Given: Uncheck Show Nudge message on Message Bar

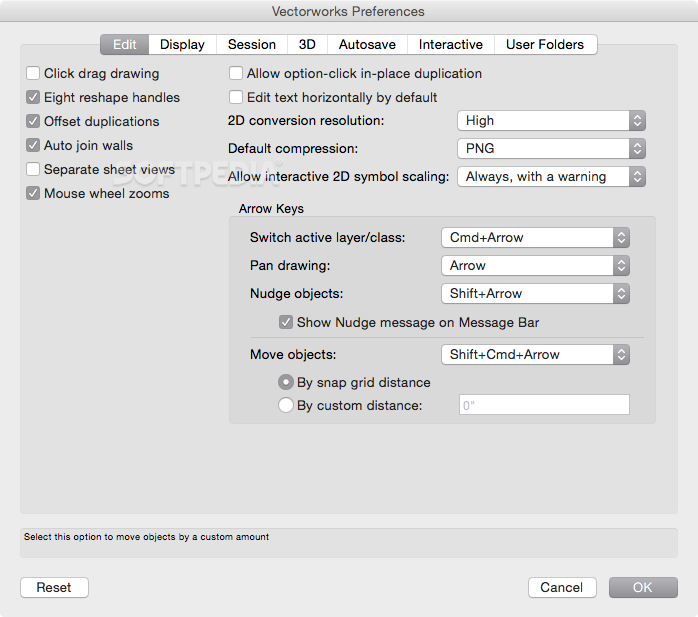Looking at the screenshot, I should (286, 322).
